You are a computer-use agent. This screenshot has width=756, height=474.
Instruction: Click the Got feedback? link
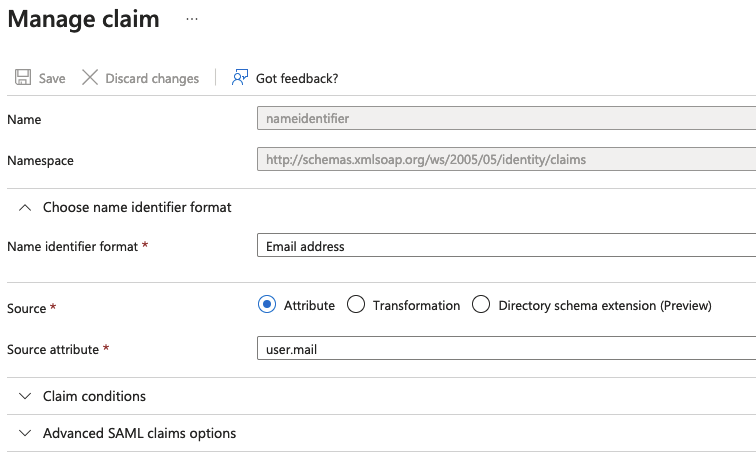click(297, 78)
